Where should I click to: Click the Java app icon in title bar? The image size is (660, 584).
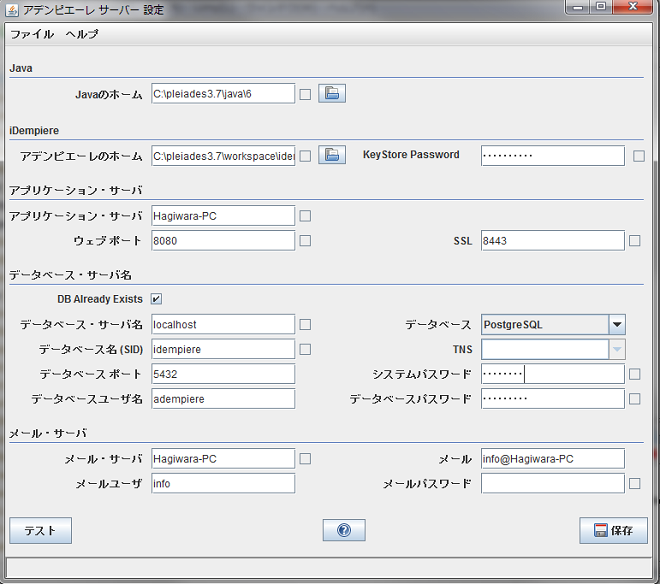click(12, 10)
